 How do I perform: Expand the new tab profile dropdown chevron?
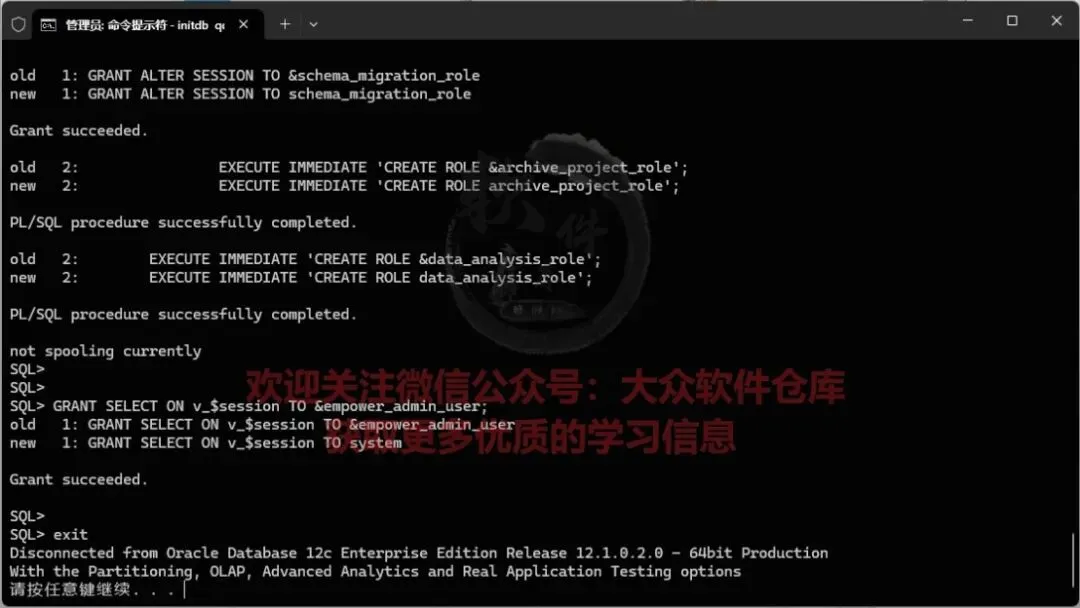point(313,25)
